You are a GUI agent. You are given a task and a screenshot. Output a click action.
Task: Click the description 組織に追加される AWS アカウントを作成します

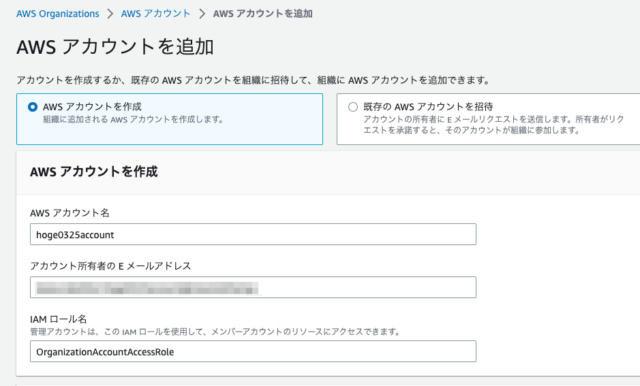click(x=133, y=120)
